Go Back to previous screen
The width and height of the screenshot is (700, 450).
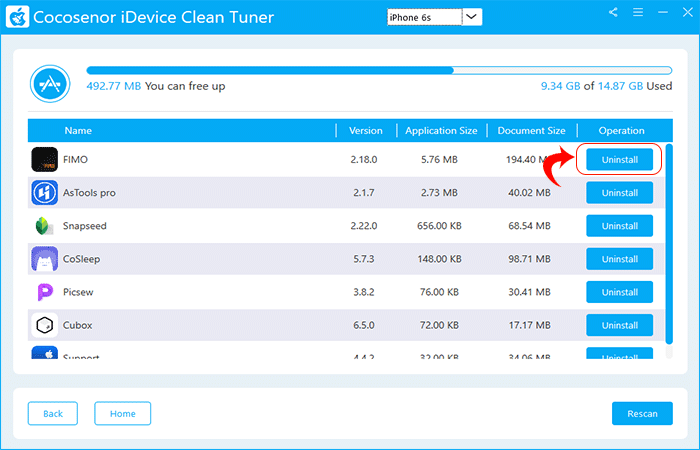[53, 413]
